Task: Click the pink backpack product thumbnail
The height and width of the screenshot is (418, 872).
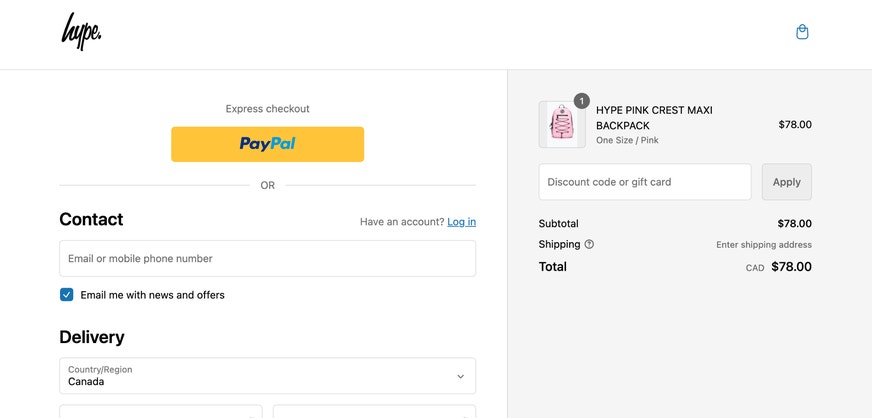Action: pos(562,125)
